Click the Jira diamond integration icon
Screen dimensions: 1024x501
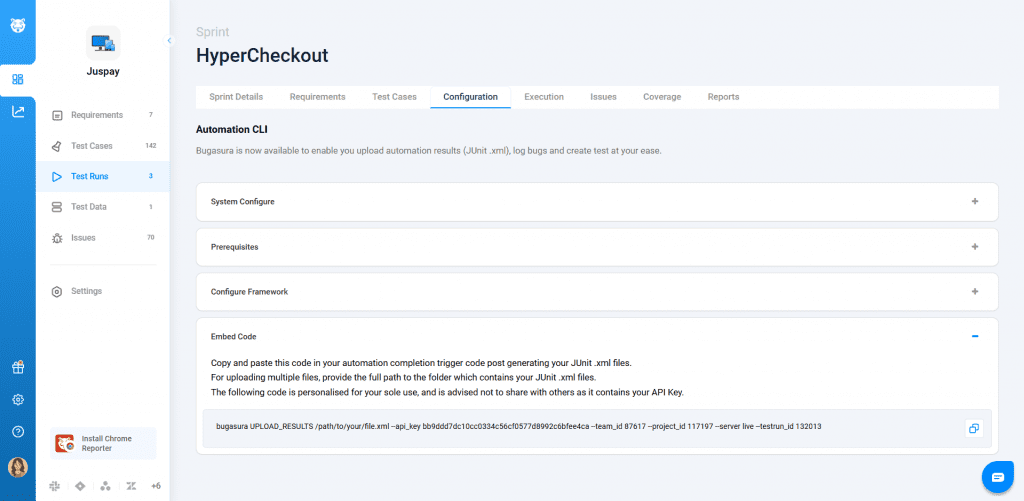coord(80,486)
